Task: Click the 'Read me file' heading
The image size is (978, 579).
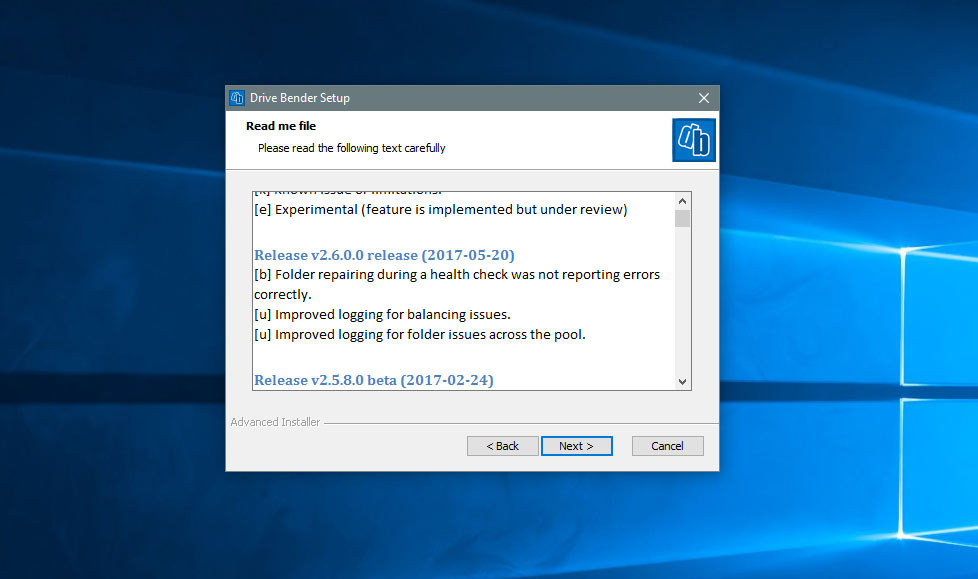Action: pyautogui.click(x=281, y=126)
